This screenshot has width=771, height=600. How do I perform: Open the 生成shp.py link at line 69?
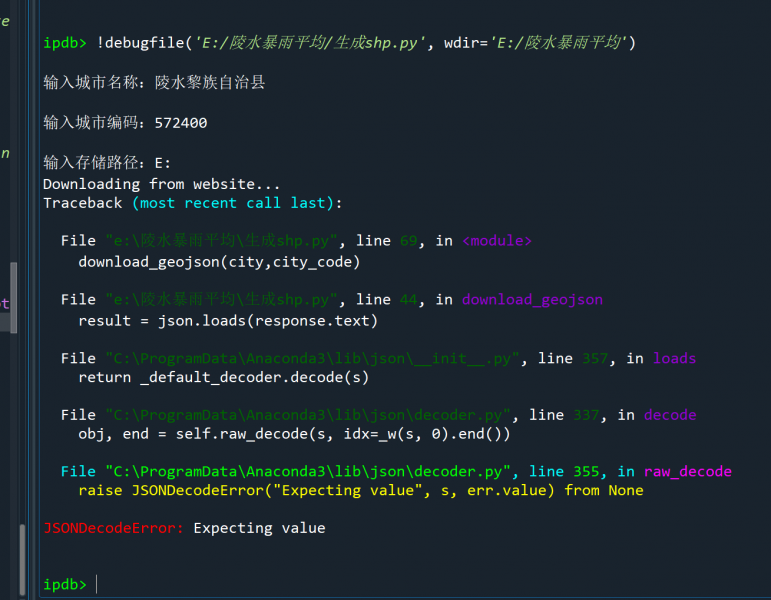pos(222,241)
